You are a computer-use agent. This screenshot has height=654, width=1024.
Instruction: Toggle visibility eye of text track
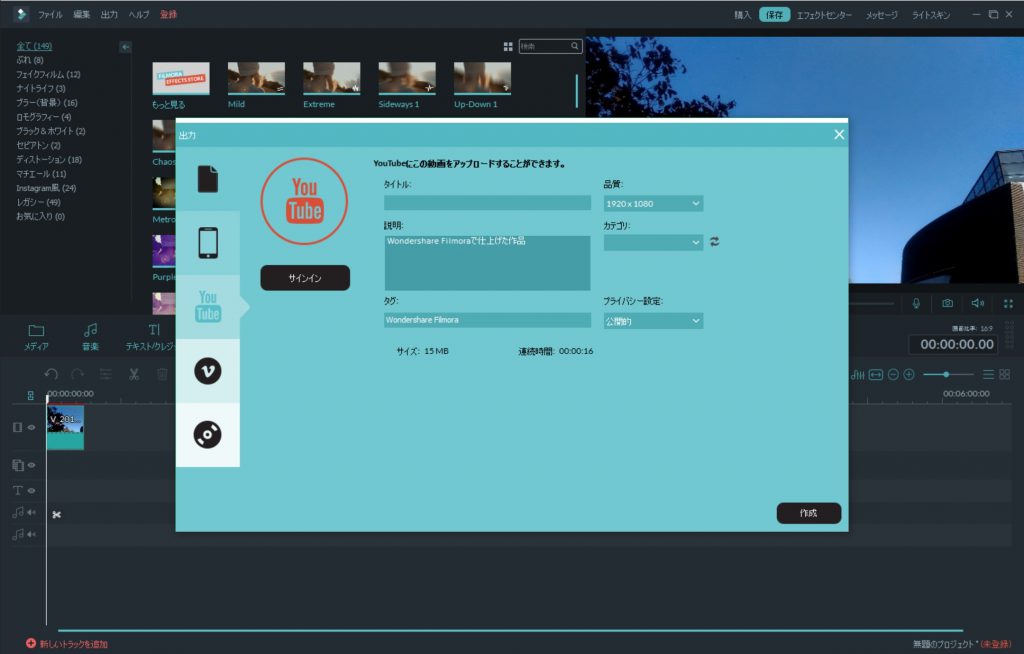[31, 491]
